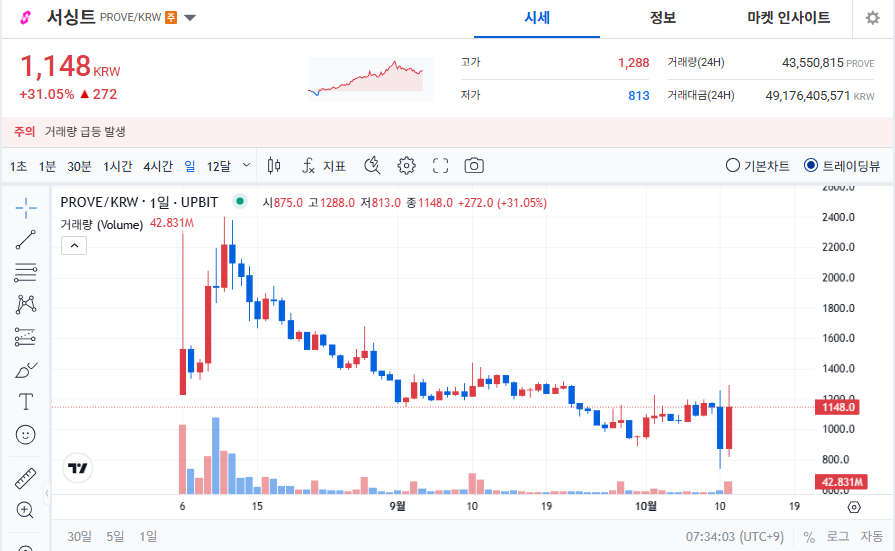Screen dimensions: 895x551
Task: Select the 30분 interval
Action: [79, 166]
